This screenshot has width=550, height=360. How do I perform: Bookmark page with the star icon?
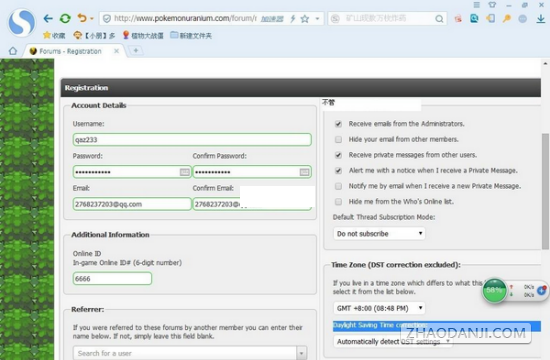(305, 19)
